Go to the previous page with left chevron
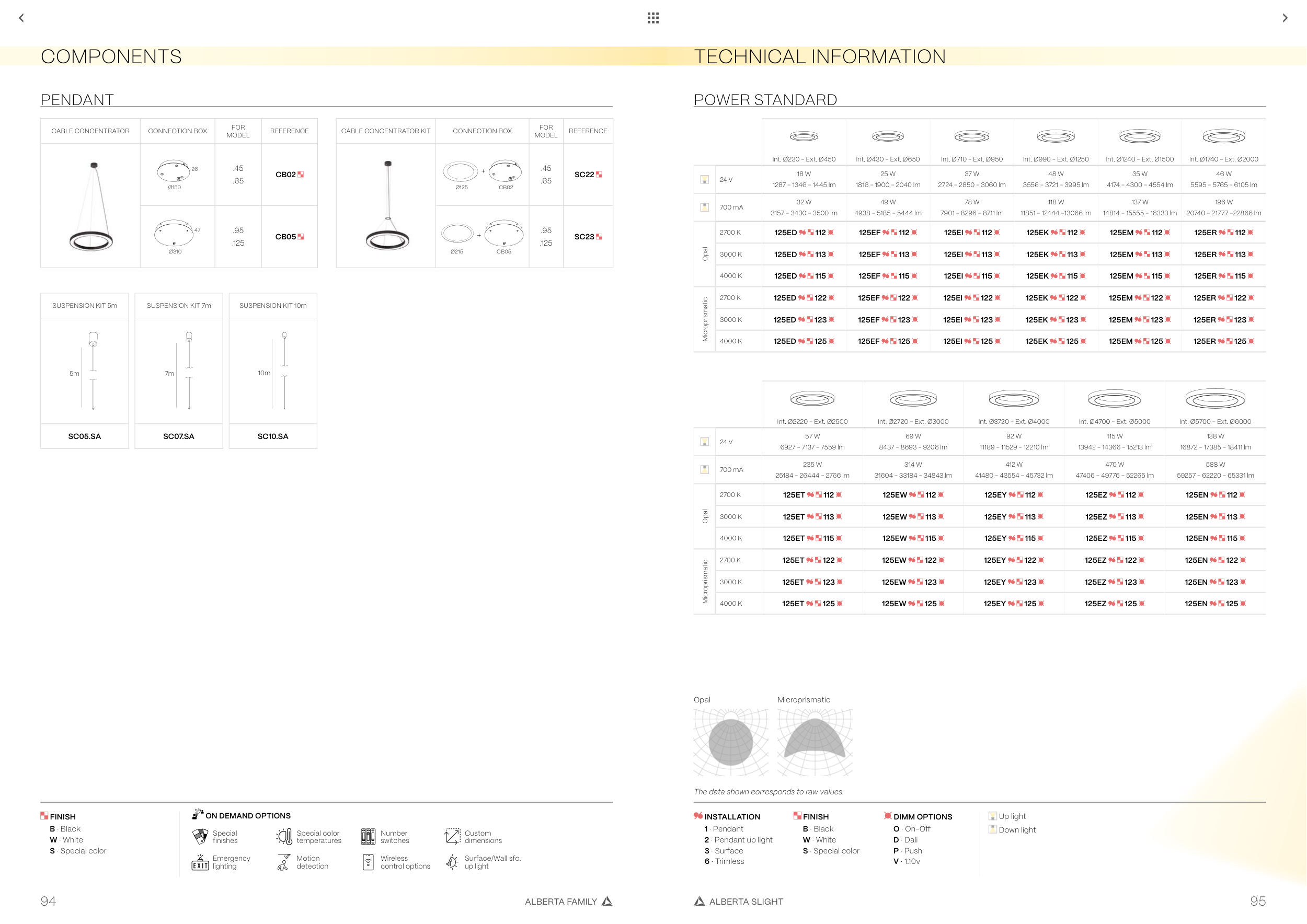Image resolution: width=1307 pixels, height=924 pixels. point(21,18)
